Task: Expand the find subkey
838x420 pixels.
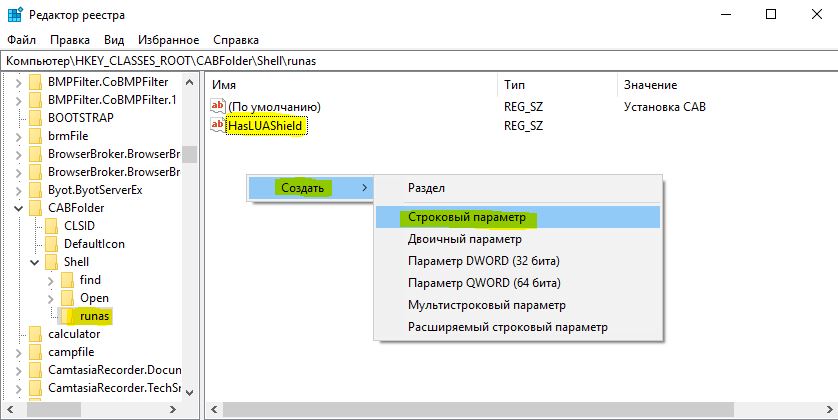Action: 51,281
